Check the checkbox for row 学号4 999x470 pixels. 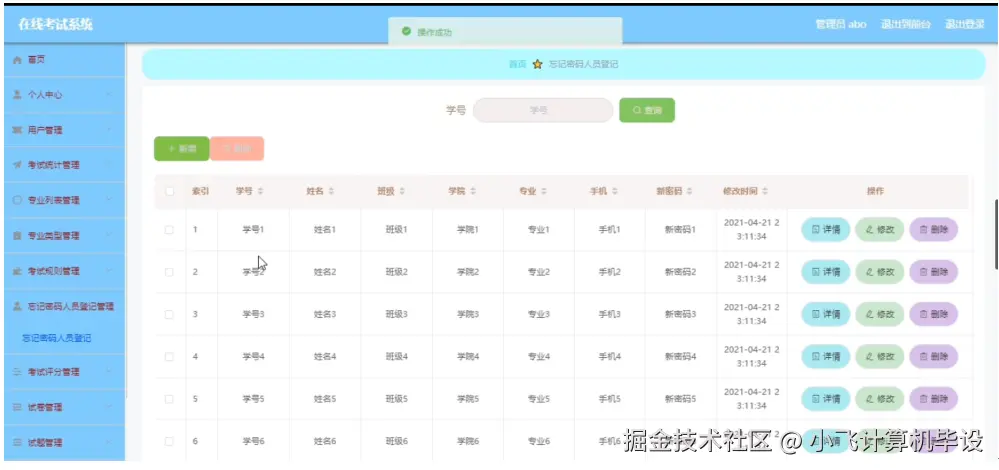coord(169,357)
